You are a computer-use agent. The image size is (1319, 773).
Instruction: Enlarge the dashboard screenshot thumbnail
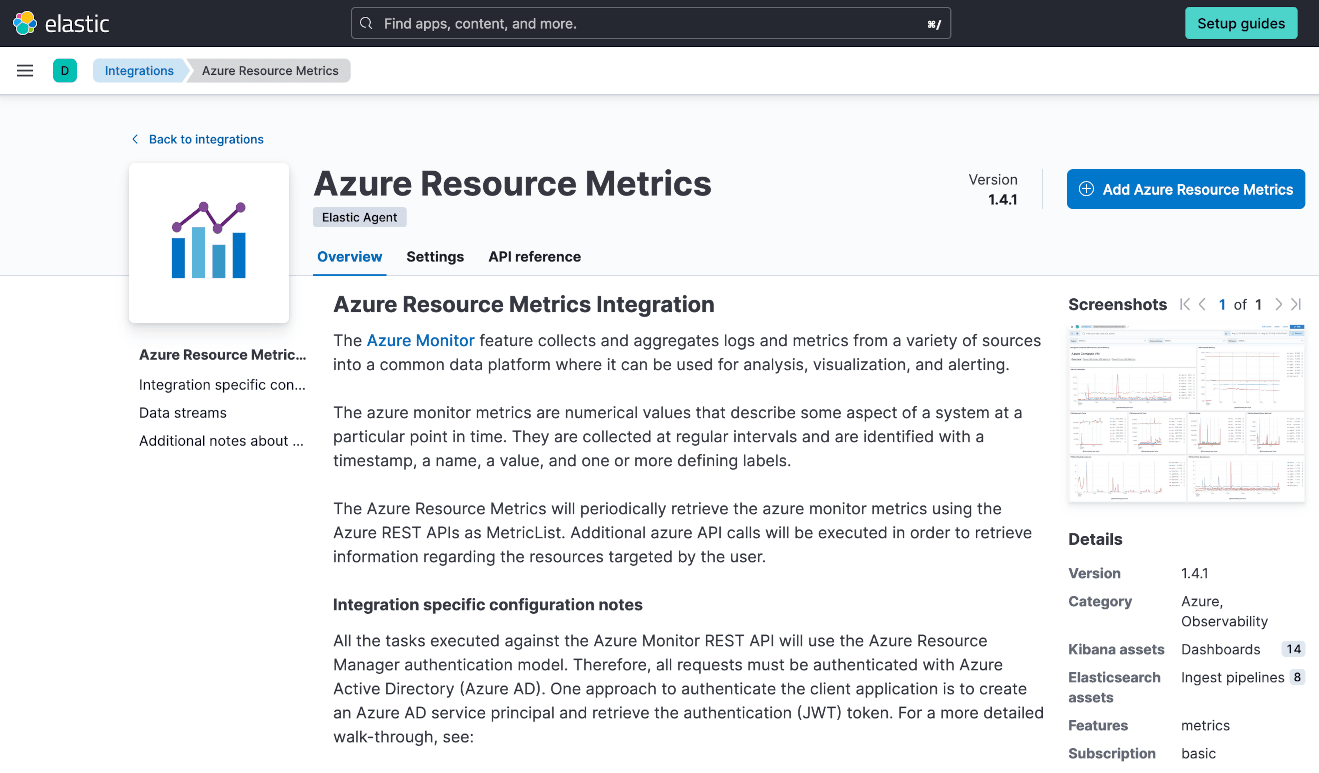(x=1186, y=412)
